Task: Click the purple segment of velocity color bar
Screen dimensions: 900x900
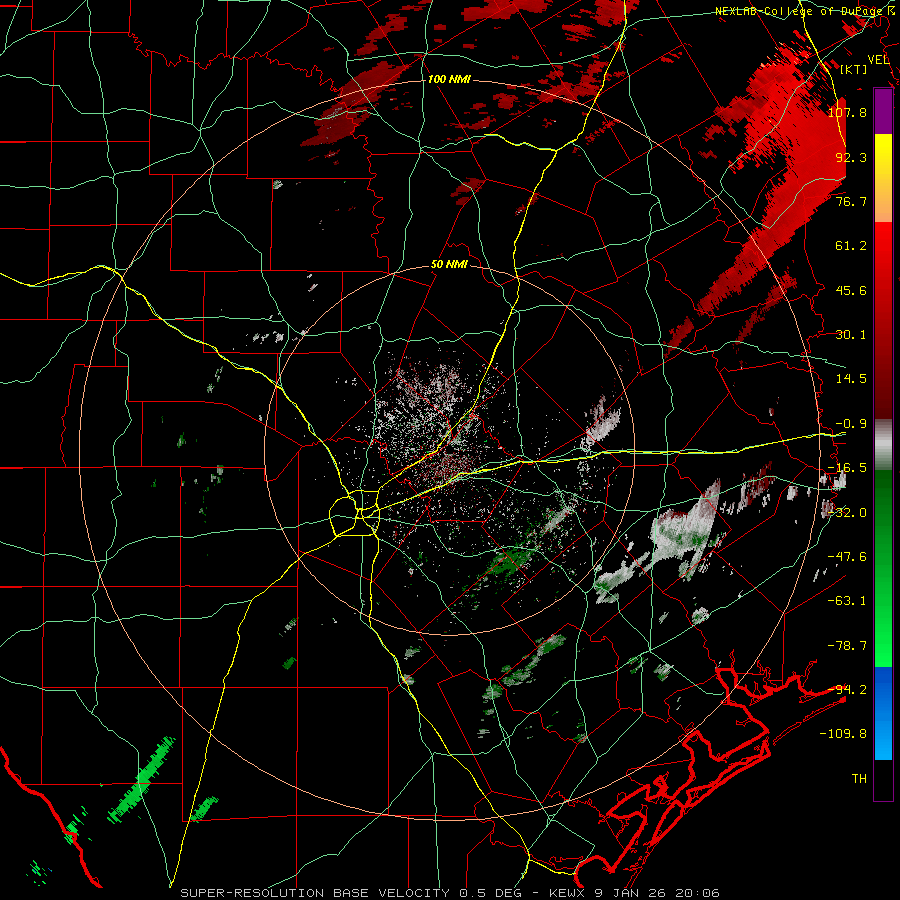Action: 883,111
